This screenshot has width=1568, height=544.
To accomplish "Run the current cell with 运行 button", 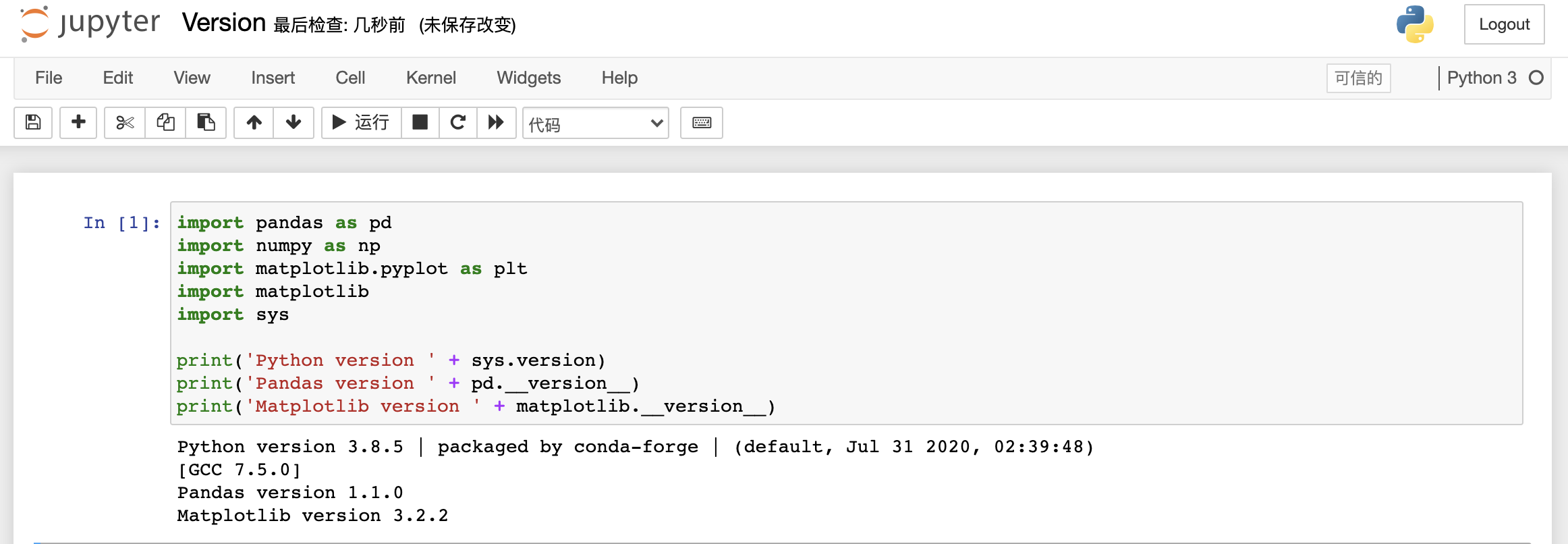I will pyautogui.click(x=362, y=123).
